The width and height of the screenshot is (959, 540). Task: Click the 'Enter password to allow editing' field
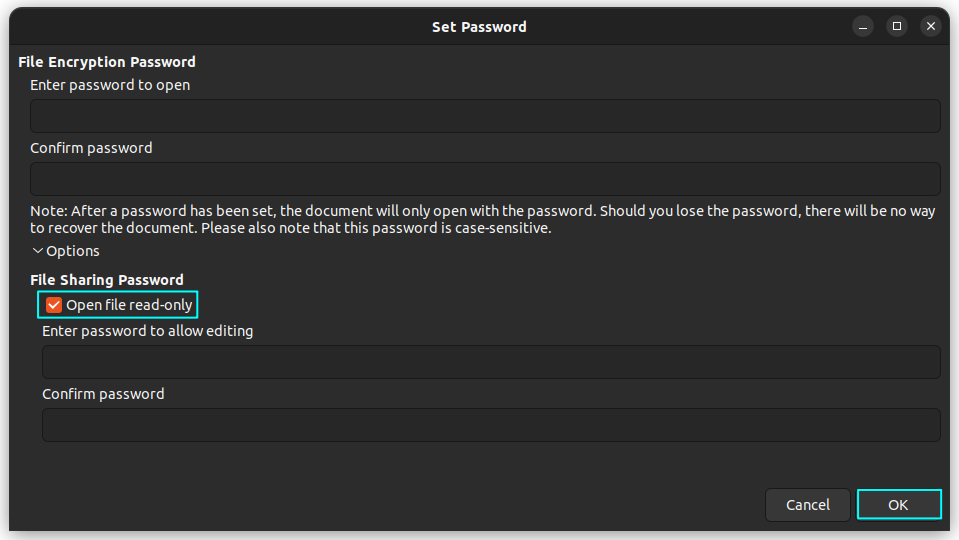coord(490,362)
